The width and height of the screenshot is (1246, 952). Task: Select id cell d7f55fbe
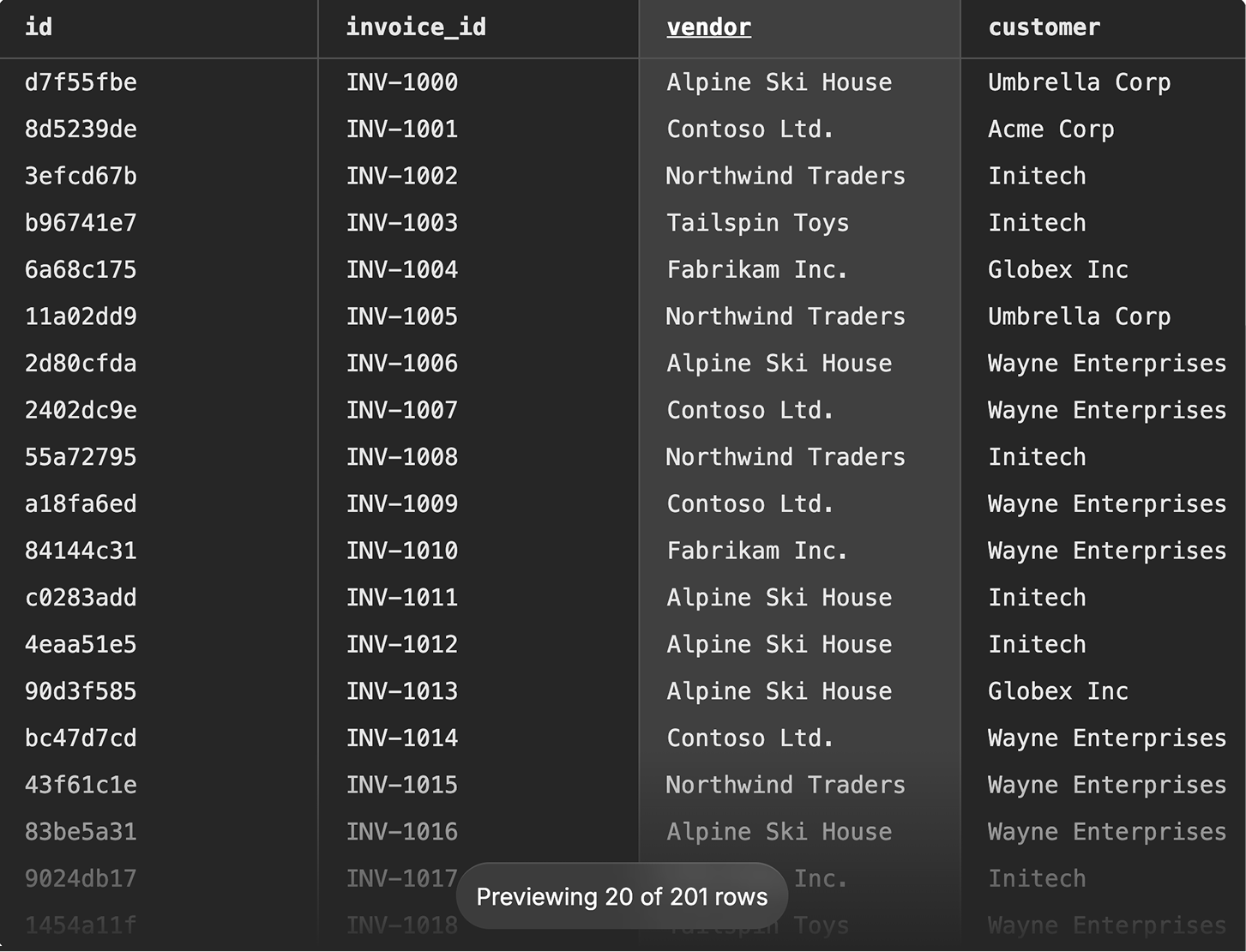tap(81, 82)
